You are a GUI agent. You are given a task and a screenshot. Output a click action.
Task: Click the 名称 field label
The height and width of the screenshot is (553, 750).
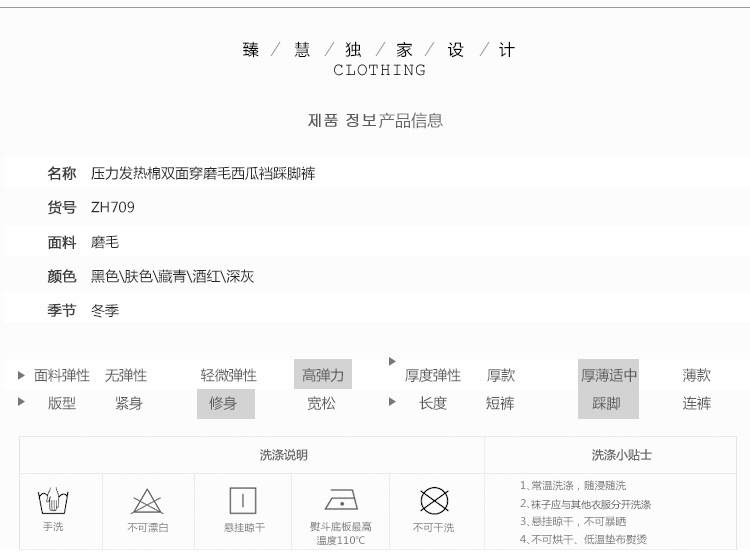coord(62,173)
